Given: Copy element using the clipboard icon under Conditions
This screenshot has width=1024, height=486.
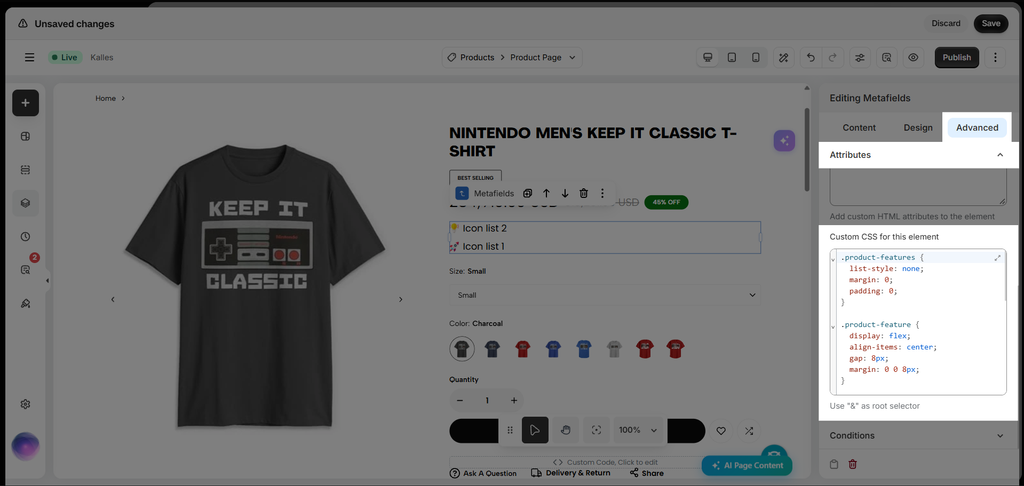Looking at the screenshot, I should coord(834,464).
